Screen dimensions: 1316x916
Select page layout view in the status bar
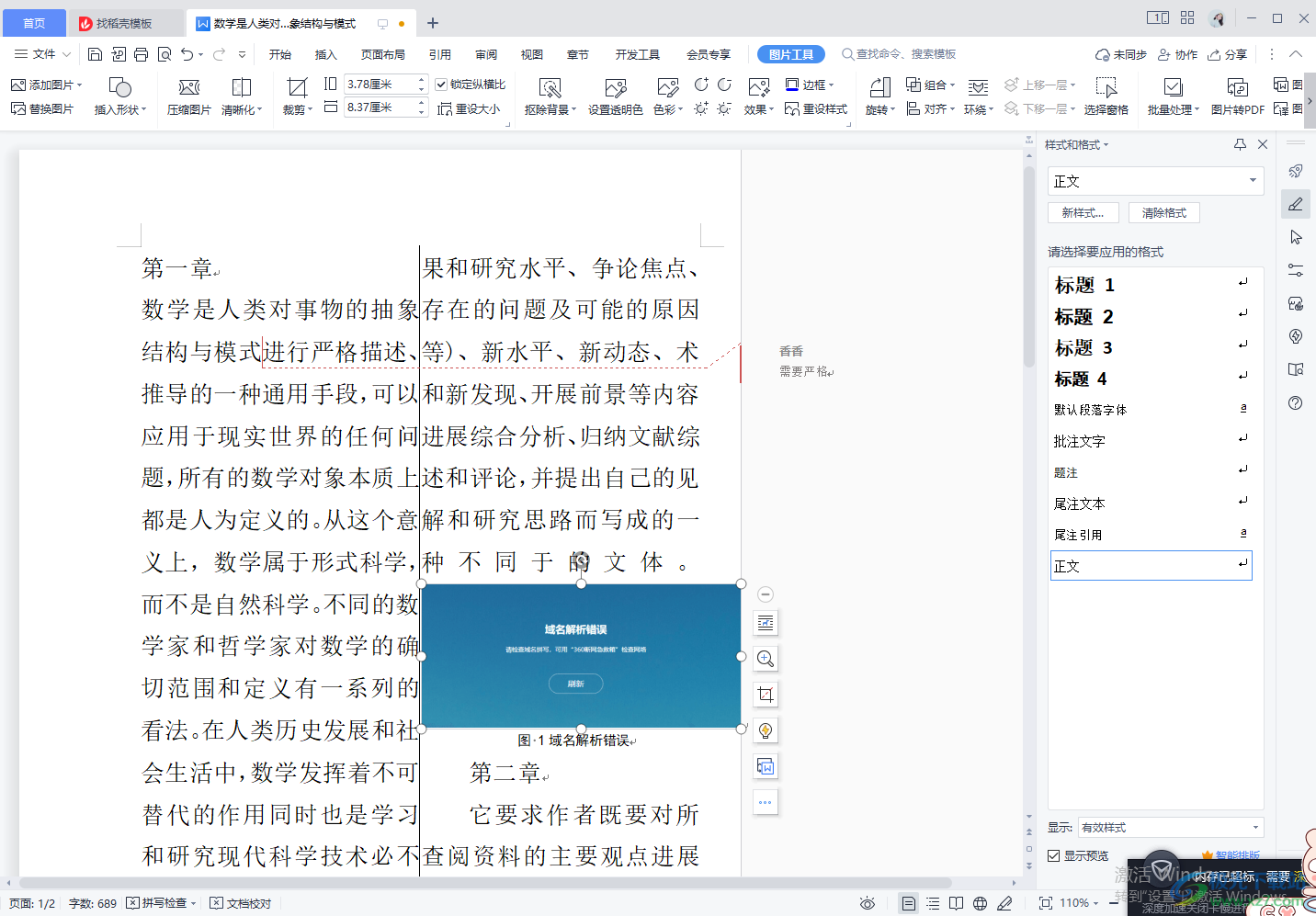pyautogui.click(x=909, y=903)
